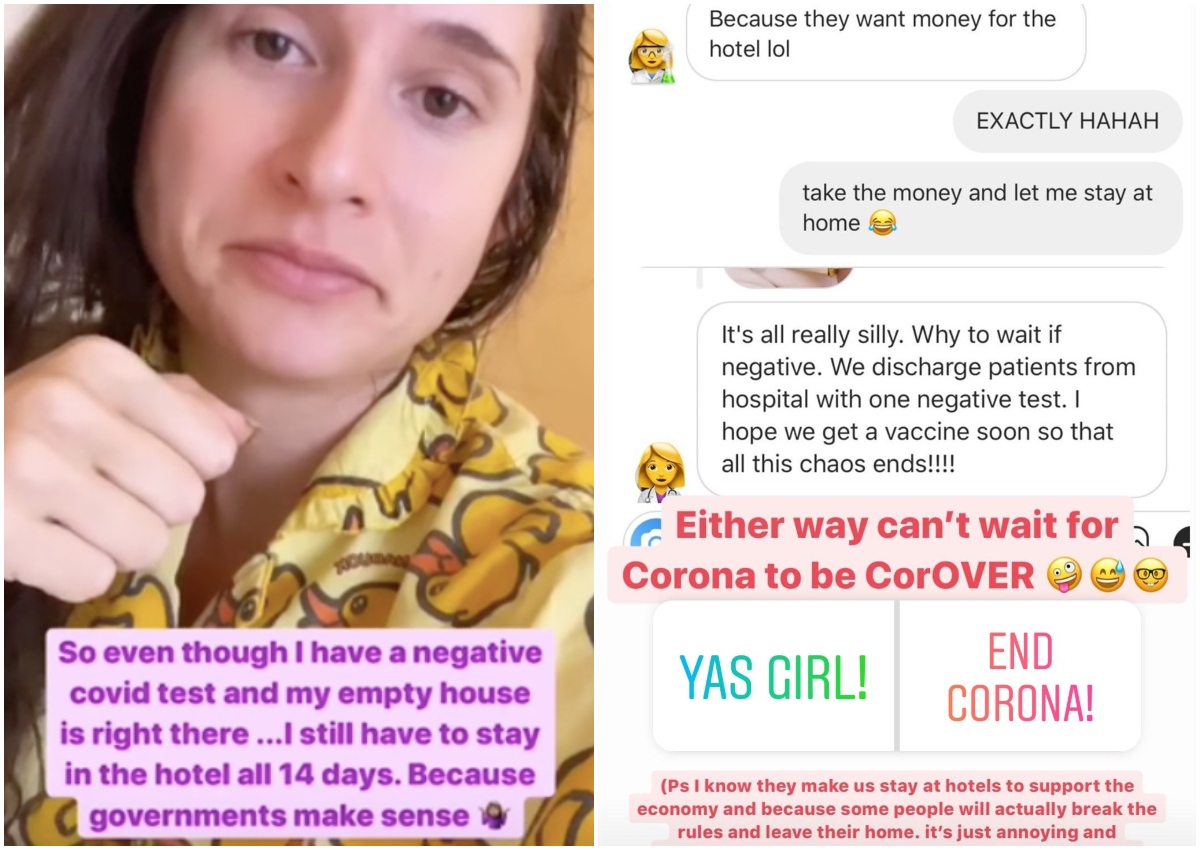The width and height of the screenshot is (1200, 850).
Task: Tap the doctor avatar beside the silly message
Action: click(660, 472)
